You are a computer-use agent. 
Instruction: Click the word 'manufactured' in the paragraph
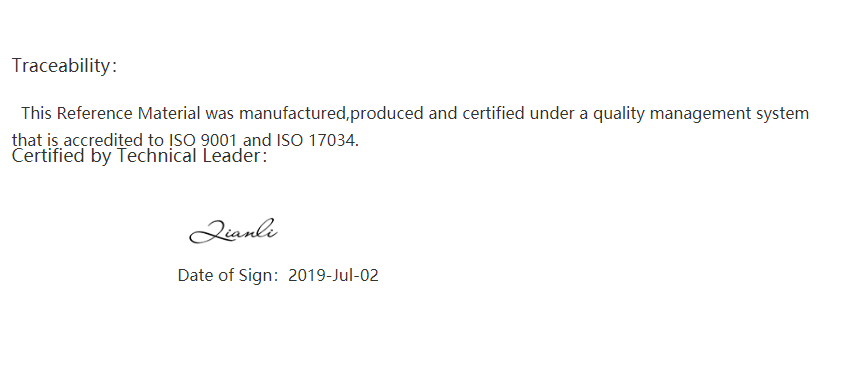pos(292,113)
